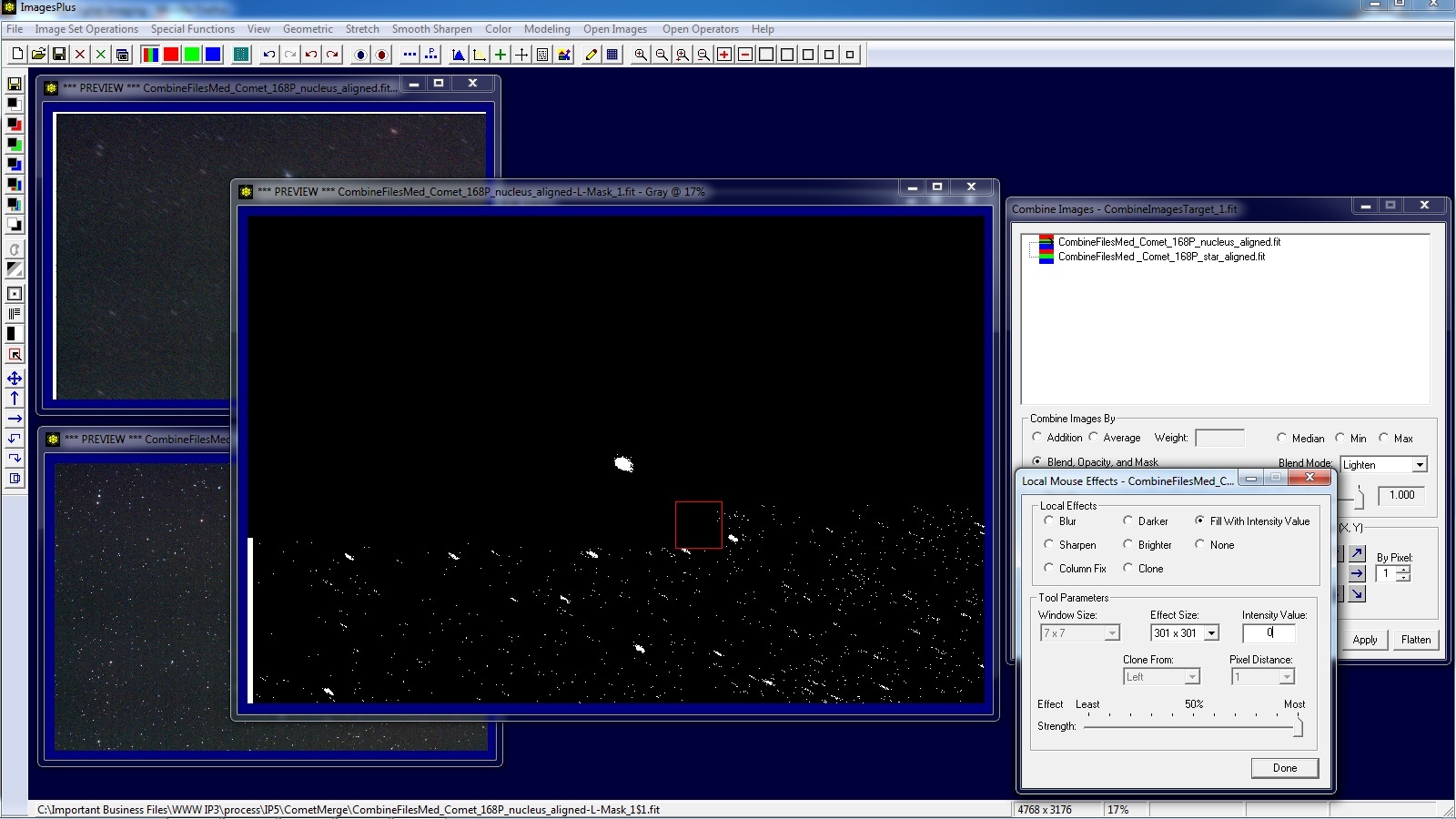1456x819 pixels.
Task: Show the RGB color channels
Action: (150, 55)
